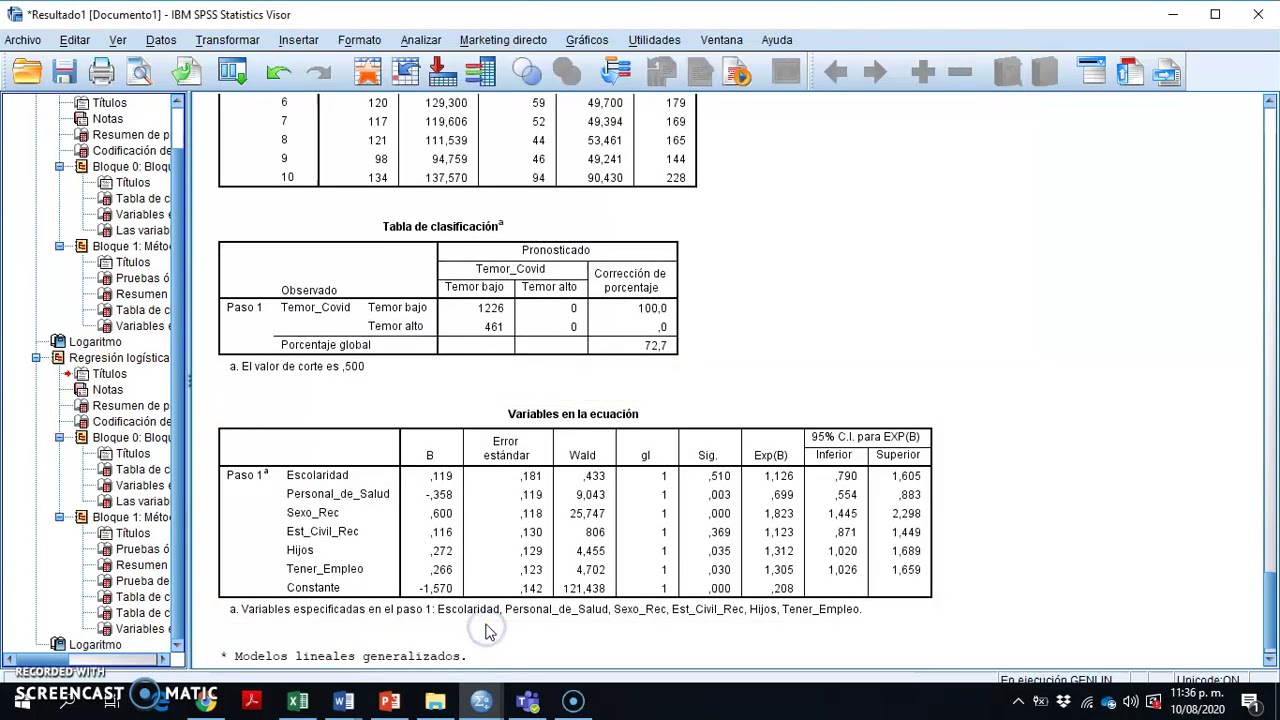
Task: Select the Prueba de outline item
Action: click(x=142, y=581)
